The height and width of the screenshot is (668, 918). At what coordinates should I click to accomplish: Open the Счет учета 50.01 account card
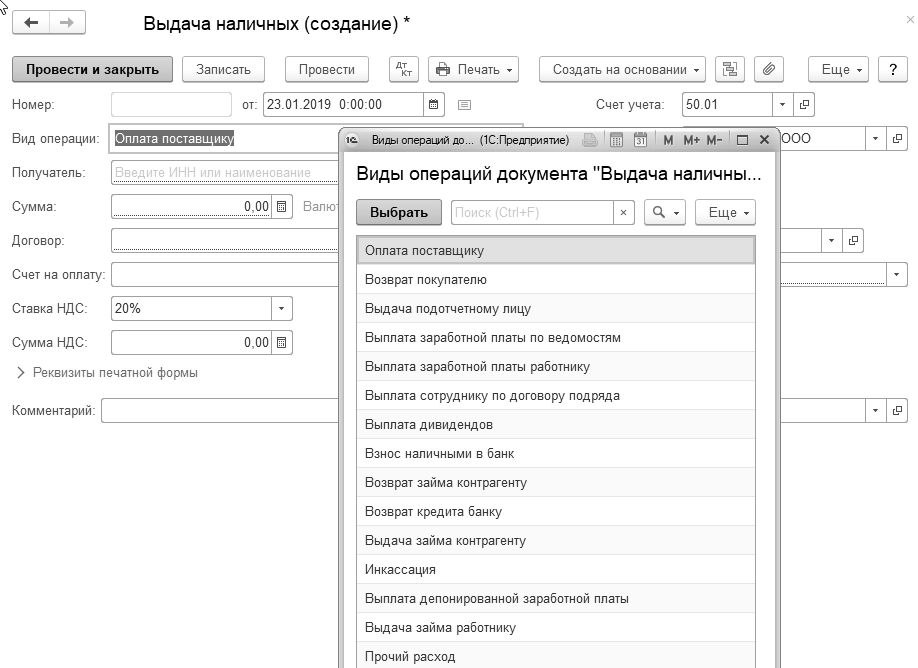click(x=804, y=105)
